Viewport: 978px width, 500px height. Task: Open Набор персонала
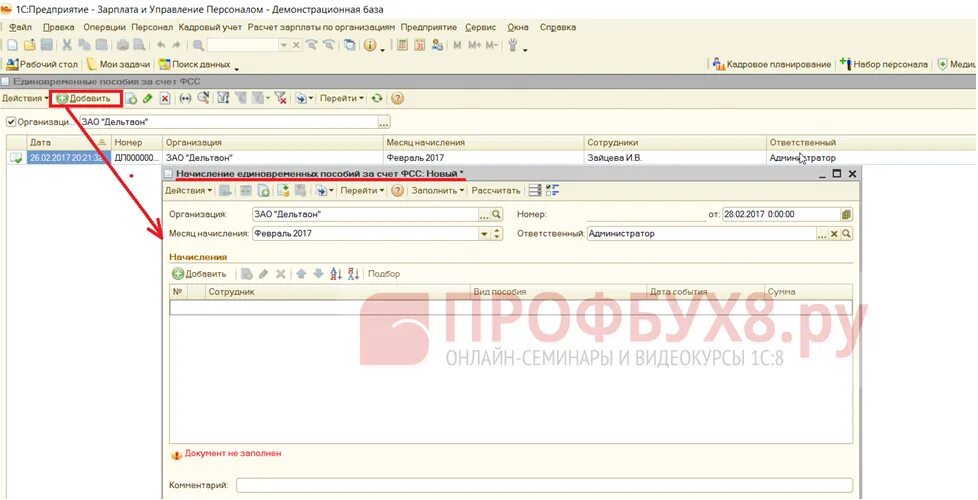(x=884, y=64)
